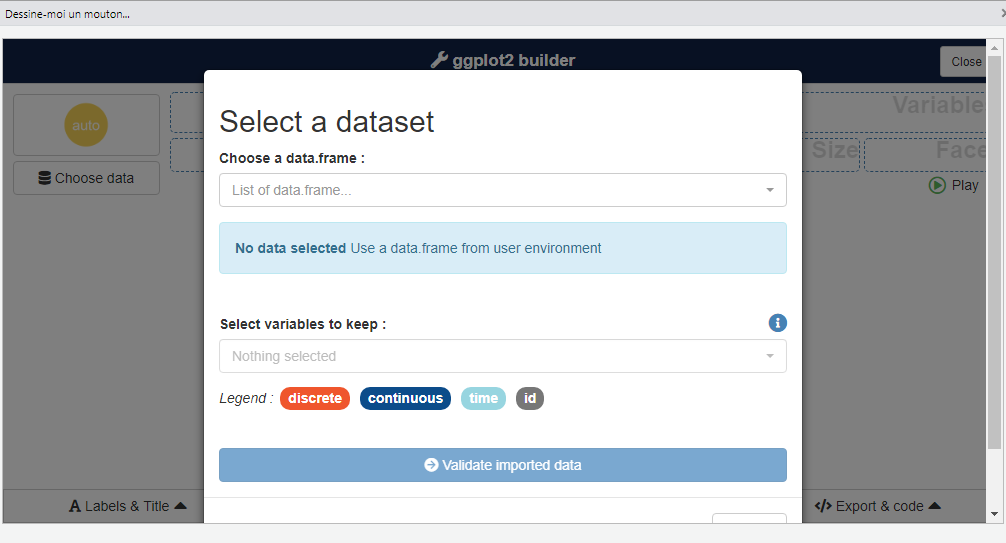Click the wrench icon beside ggplot2 builder

click(x=438, y=60)
